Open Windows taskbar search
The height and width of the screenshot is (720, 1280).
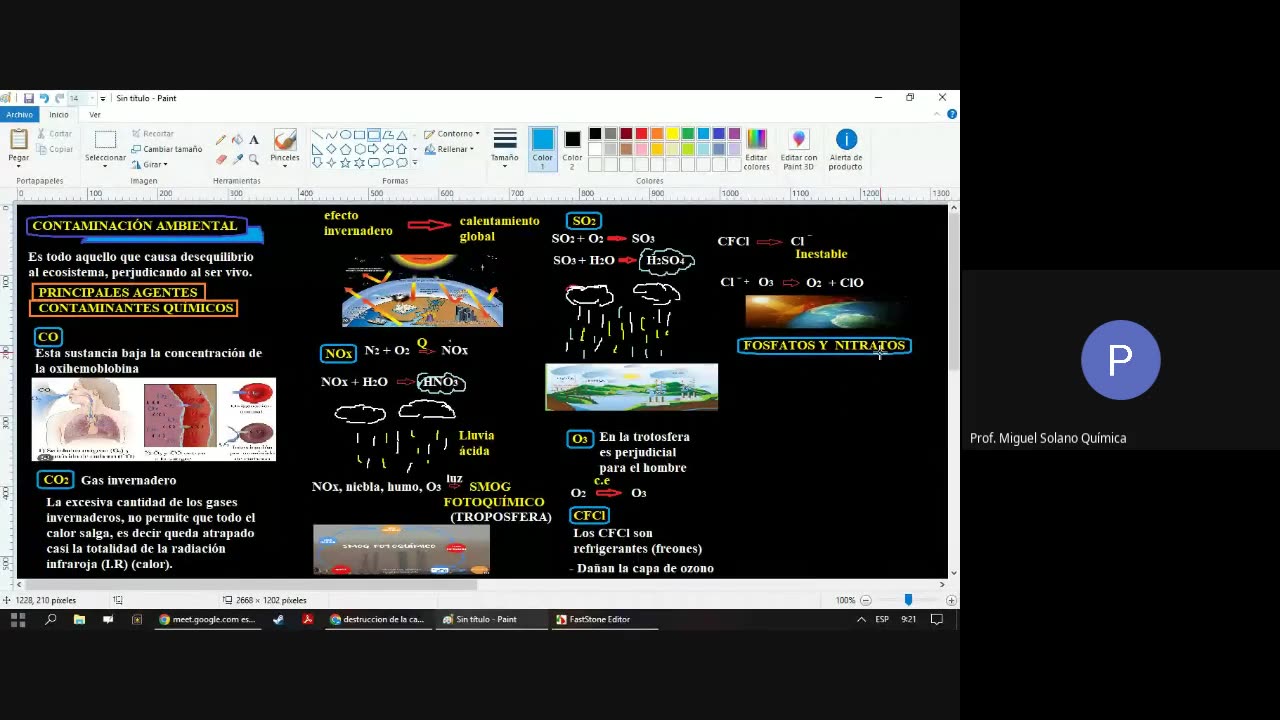click(x=51, y=619)
